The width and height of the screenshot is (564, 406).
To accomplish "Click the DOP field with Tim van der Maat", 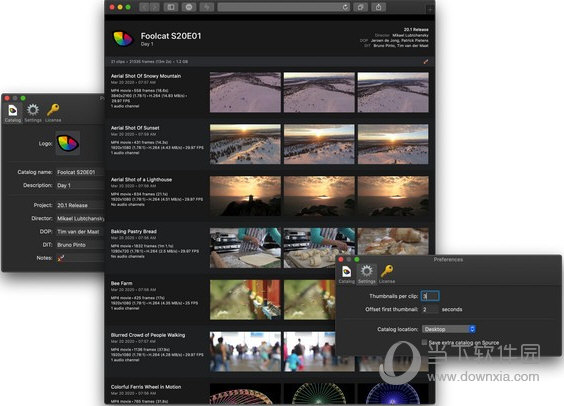I will click(80, 232).
